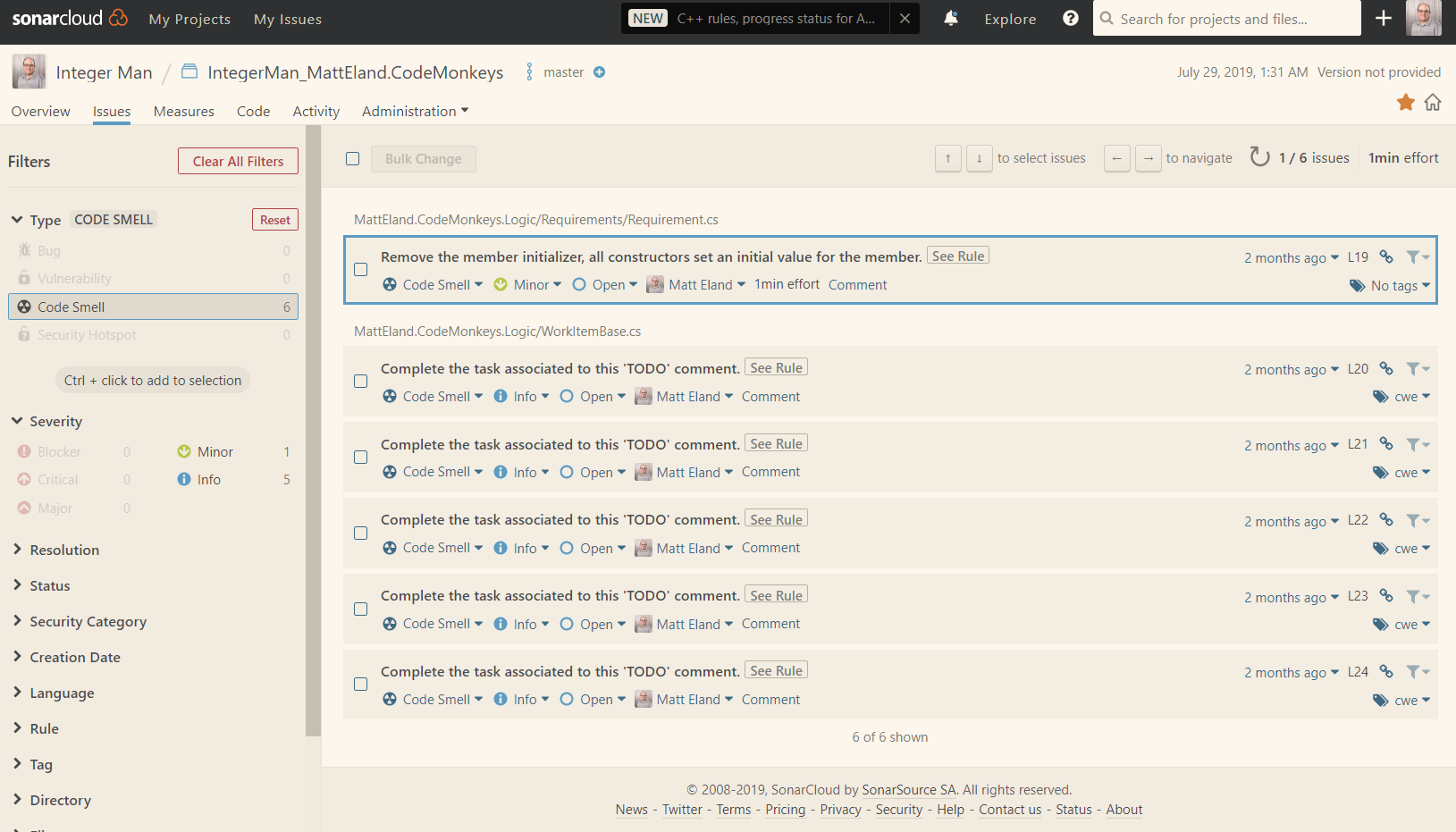Switch to the Measures tab
The image size is (1456, 832).
183,111
